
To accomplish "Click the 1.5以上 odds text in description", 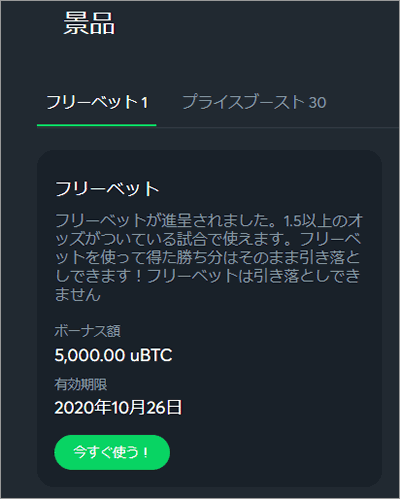I will [303, 221].
